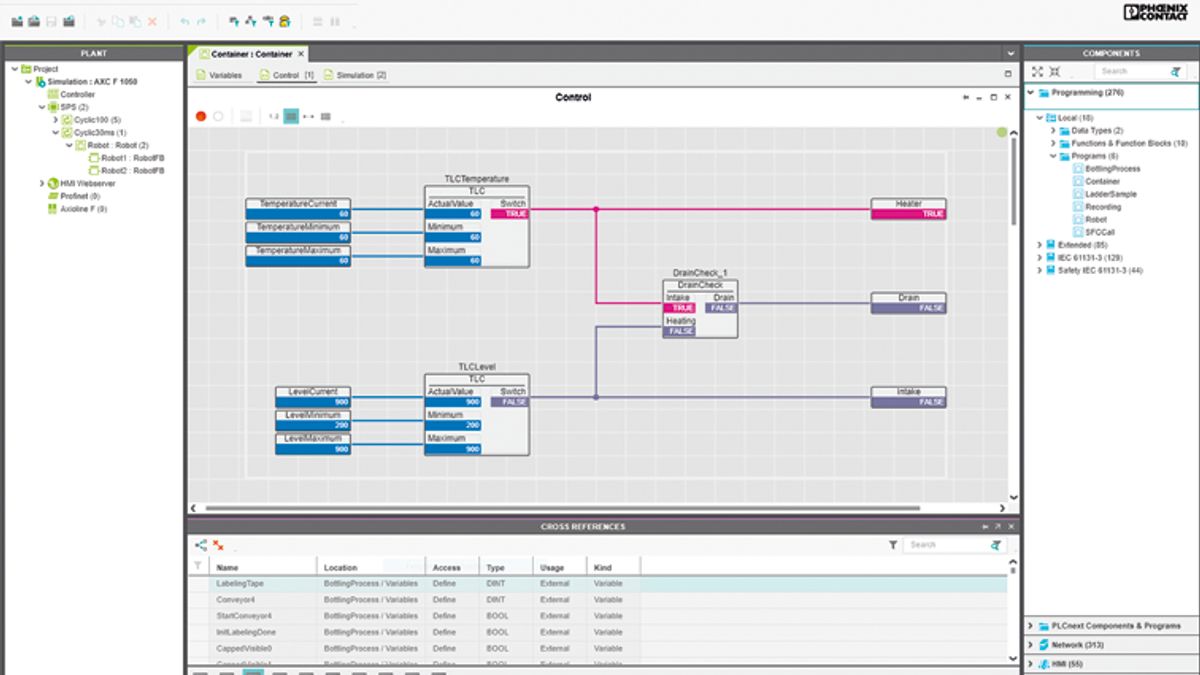1200x675 pixels.
Task: Click the redo arrow icon
Action: click(202, 21)
